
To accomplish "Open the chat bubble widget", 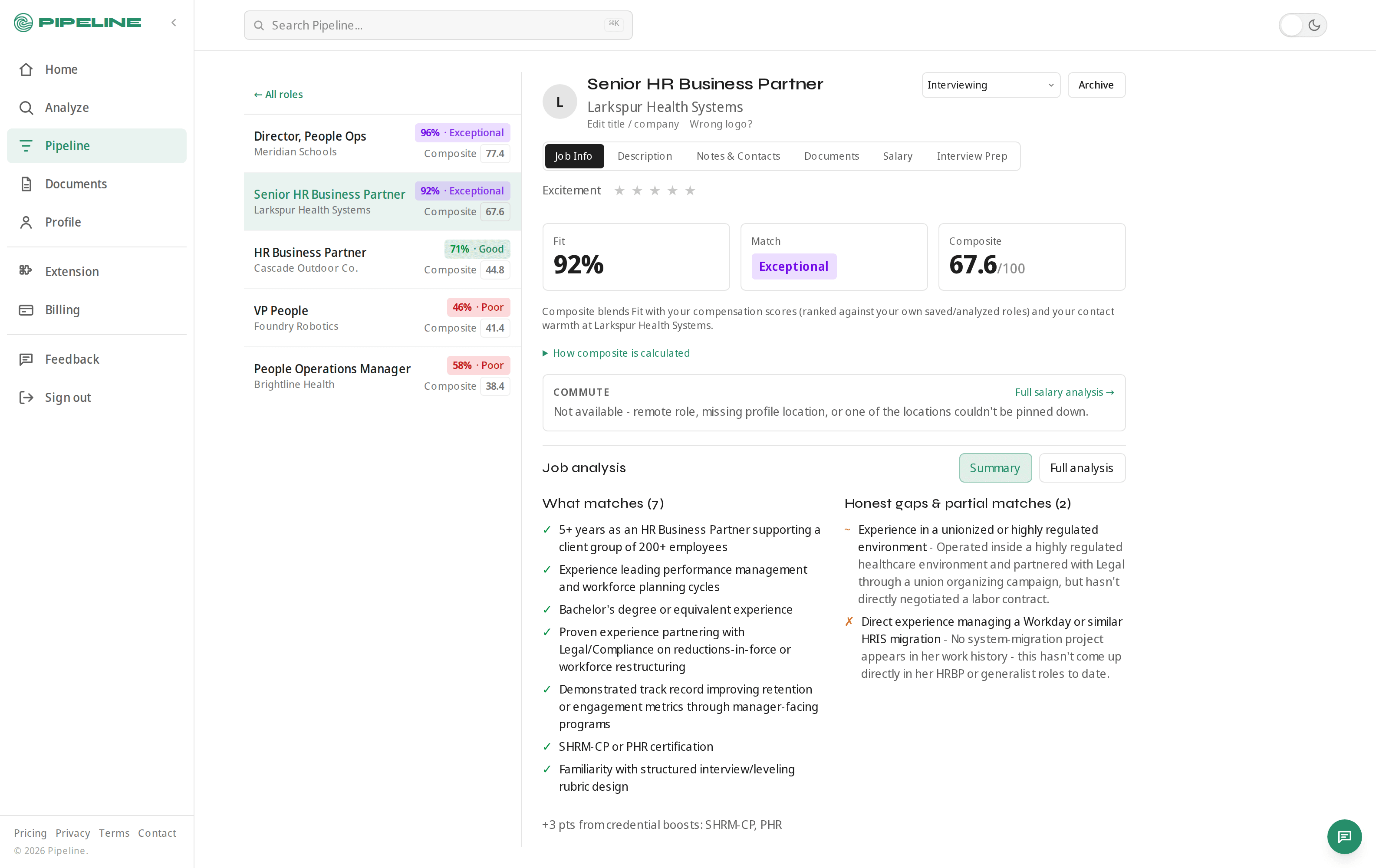I will tap(1344, 836).
